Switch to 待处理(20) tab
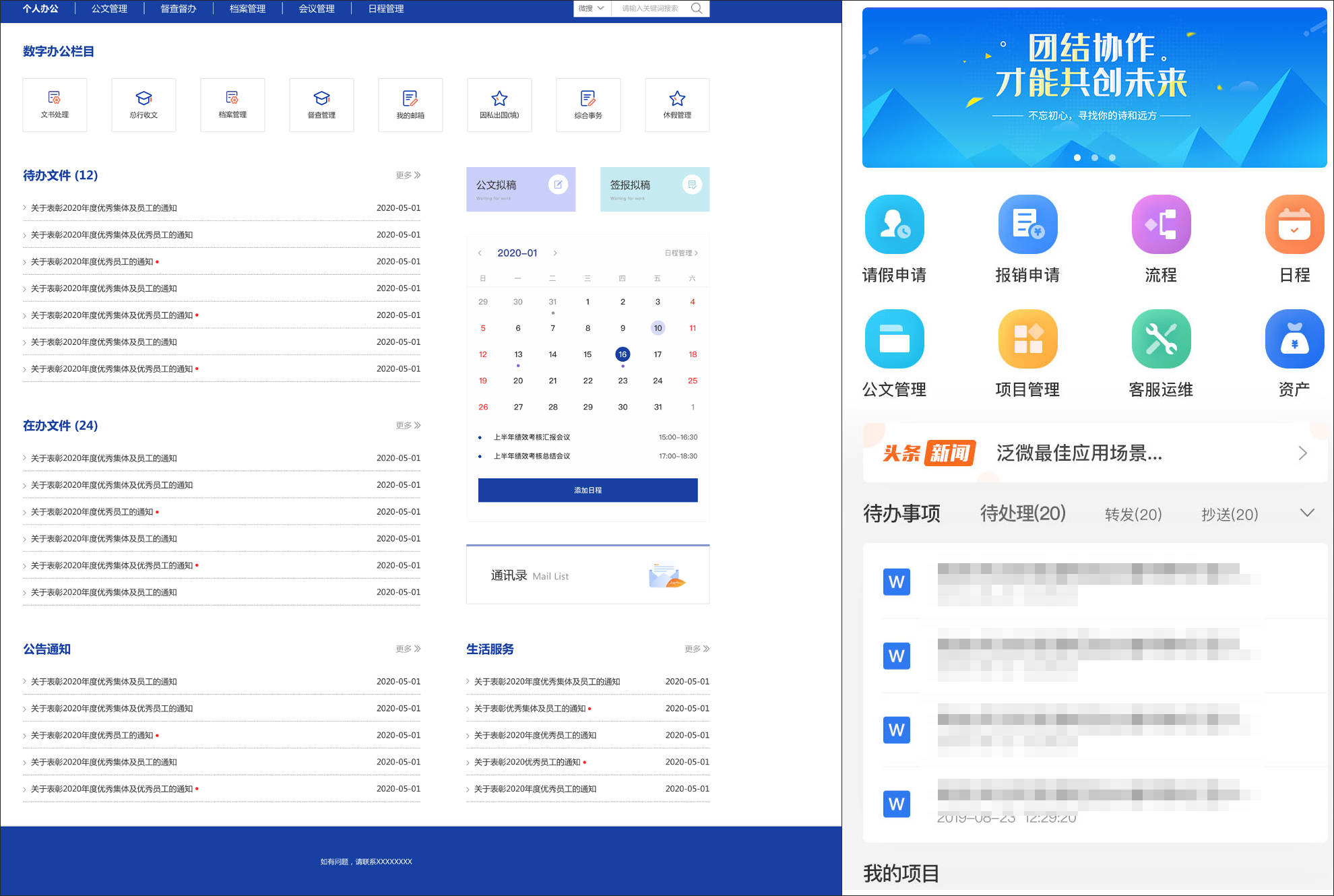Image resolution: width=1334 pixels, height=896 pixels. point(1023,513)
